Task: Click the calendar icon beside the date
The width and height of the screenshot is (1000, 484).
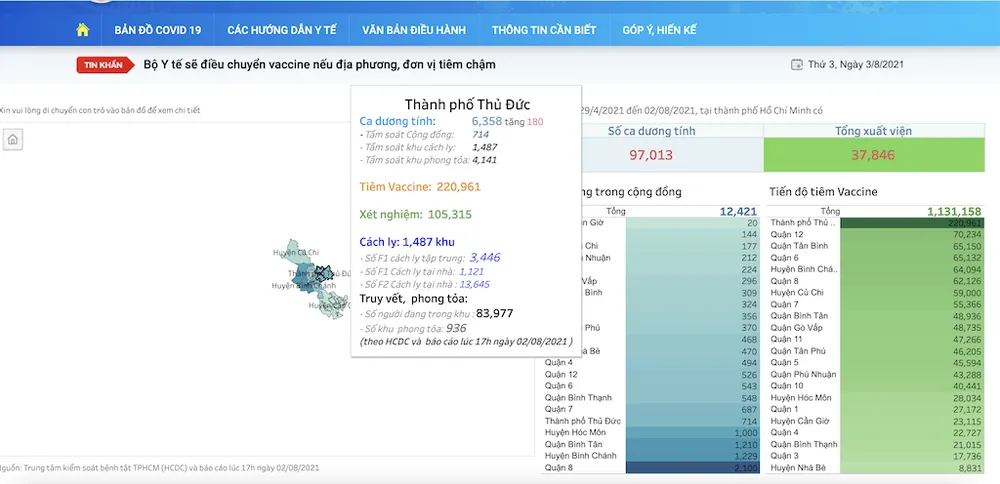Action: pyautogui.click(x=796, y=65)
